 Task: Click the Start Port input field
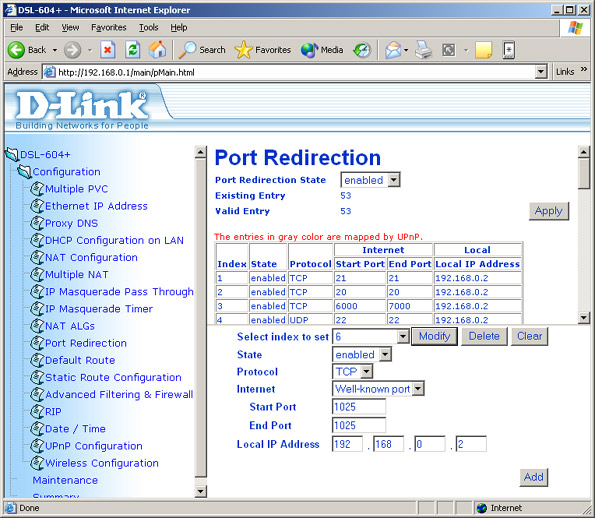(359, 407)
